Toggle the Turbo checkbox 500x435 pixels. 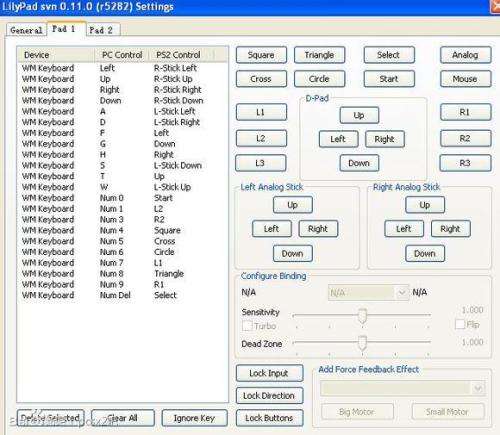pos(247,326)
